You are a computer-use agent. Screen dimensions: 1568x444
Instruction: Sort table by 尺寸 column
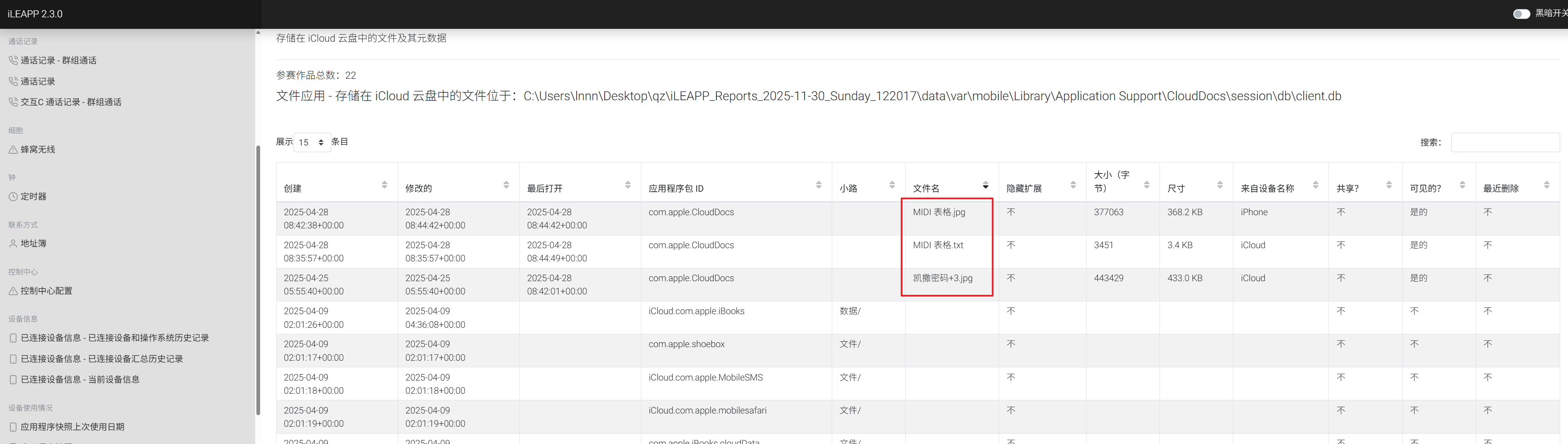coord(1196,182)
